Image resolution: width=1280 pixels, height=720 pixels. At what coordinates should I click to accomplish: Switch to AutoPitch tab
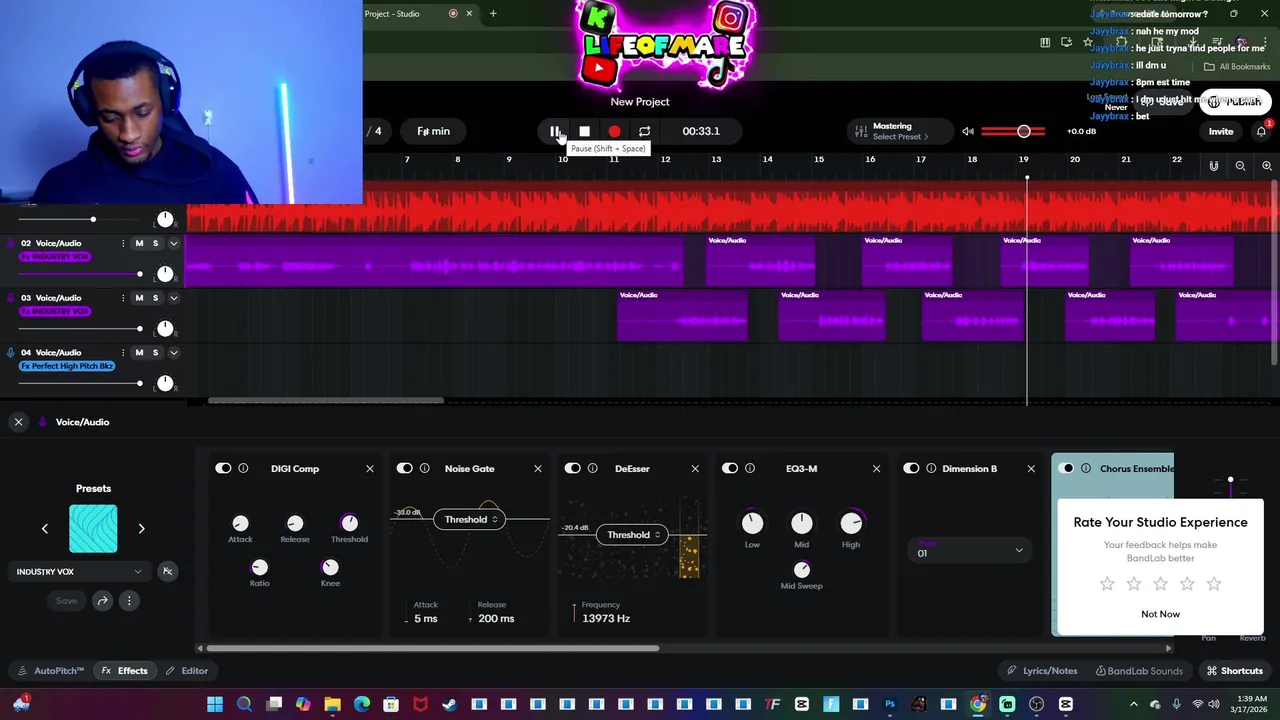pos(51,671)
